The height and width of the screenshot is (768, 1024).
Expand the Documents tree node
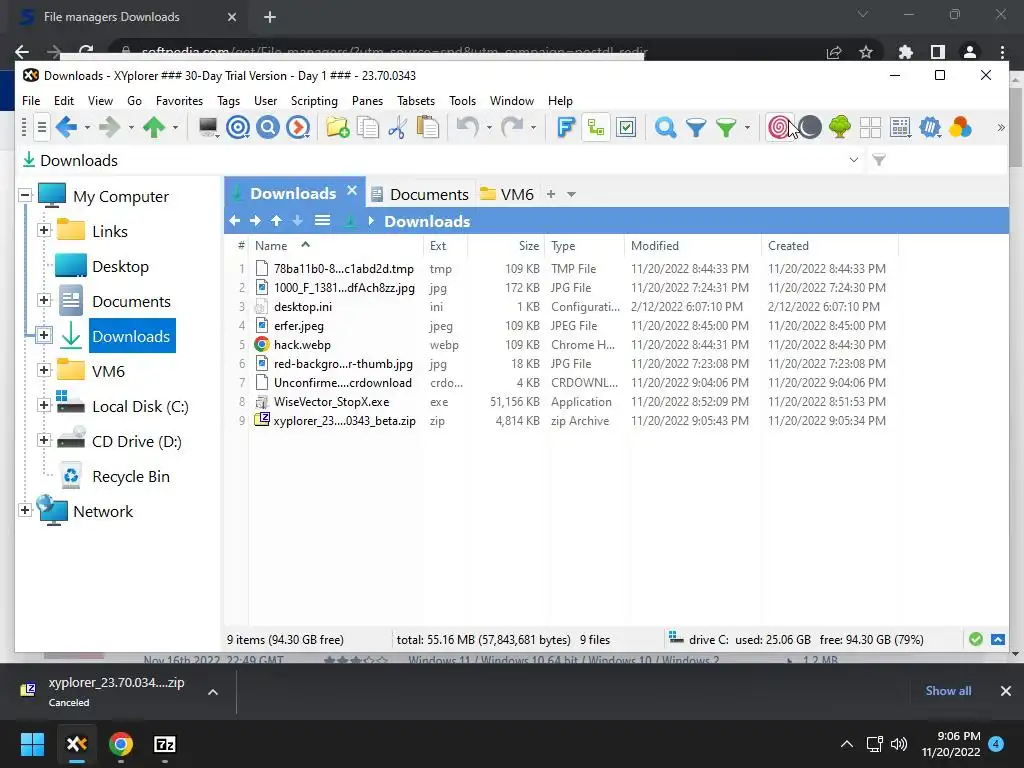(44, 300)
